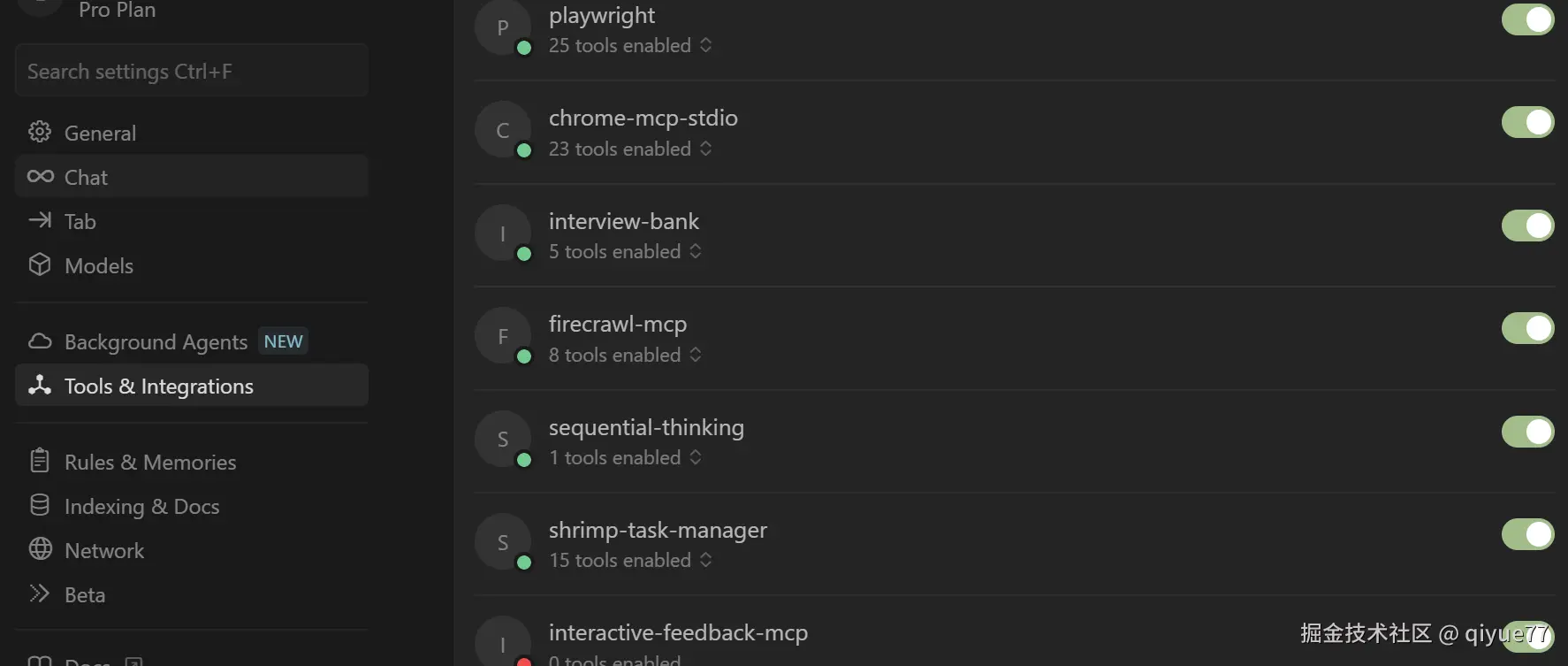The image size is (1568, 666).
Task: Disable the playwright MCP server toggle
Action: [x=1527, y=19]
